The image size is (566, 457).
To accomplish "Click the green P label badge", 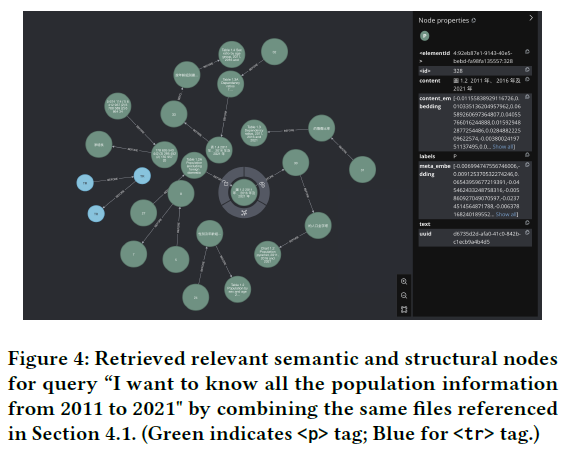I will [425, 36].
